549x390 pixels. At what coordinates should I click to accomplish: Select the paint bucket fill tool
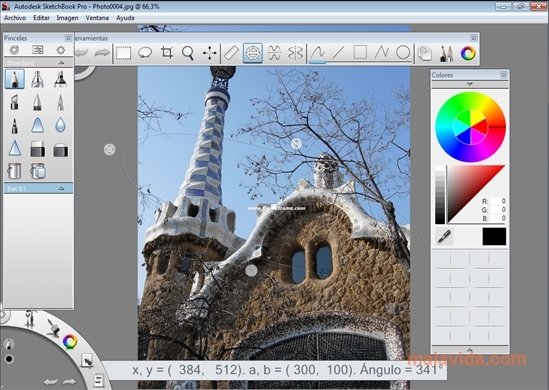(x=14, y=171)
